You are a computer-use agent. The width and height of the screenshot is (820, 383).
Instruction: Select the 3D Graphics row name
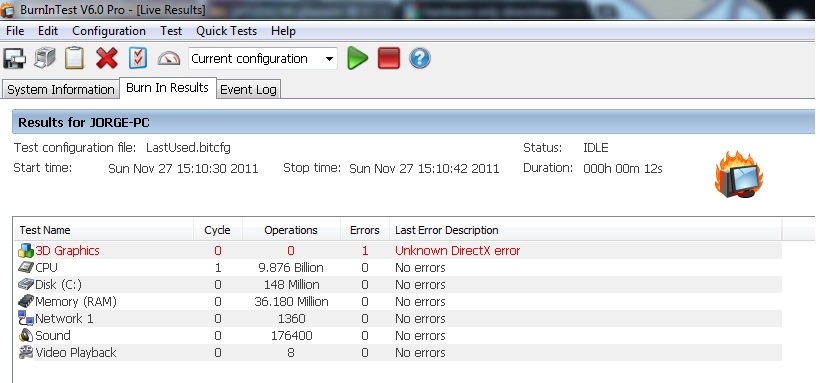67,251
